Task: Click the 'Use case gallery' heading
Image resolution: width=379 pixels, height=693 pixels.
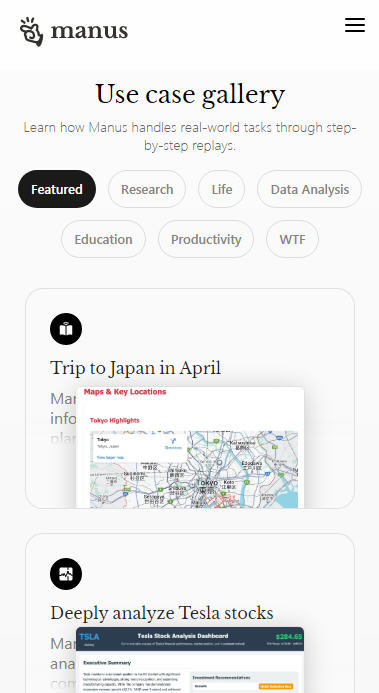Action: pos(190,94)
